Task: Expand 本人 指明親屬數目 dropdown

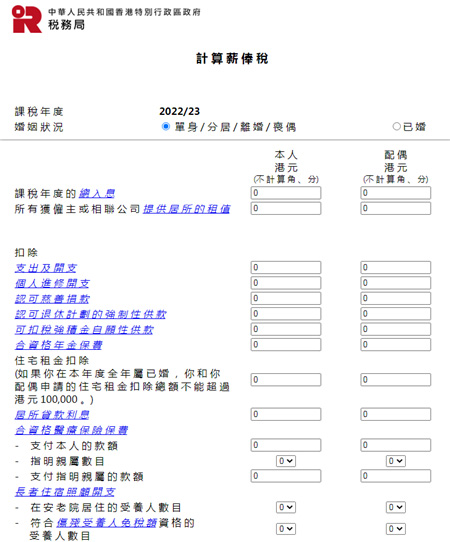Action: 286,461
